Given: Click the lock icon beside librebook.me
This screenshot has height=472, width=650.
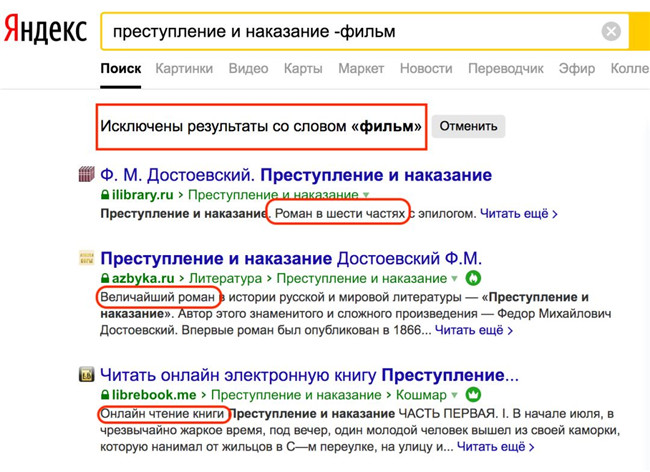Looking at the screenshot, I should (105, 395).
